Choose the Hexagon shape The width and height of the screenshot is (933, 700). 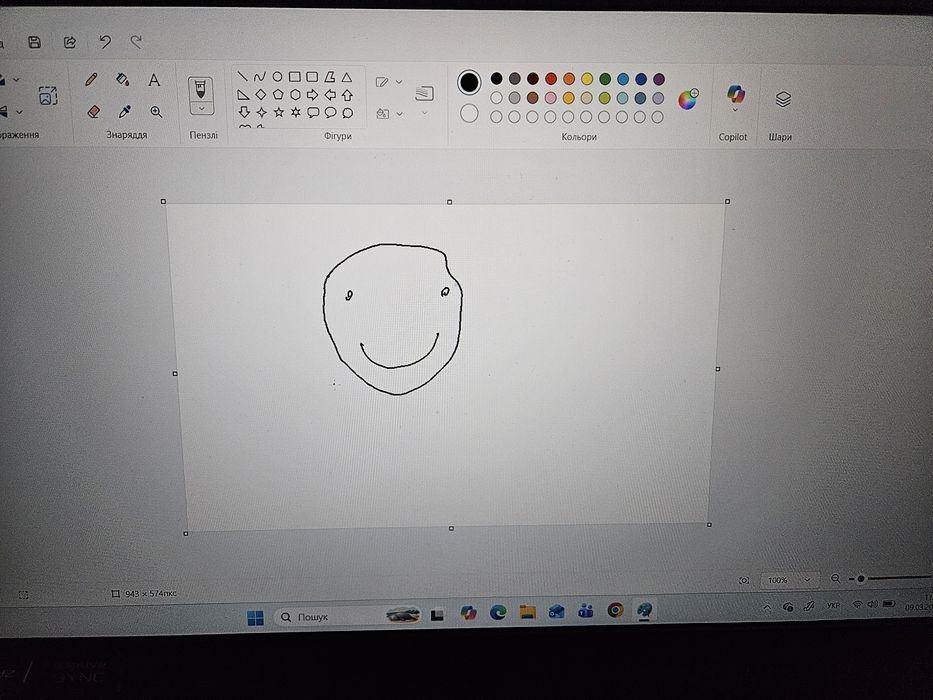pos(295,95)
